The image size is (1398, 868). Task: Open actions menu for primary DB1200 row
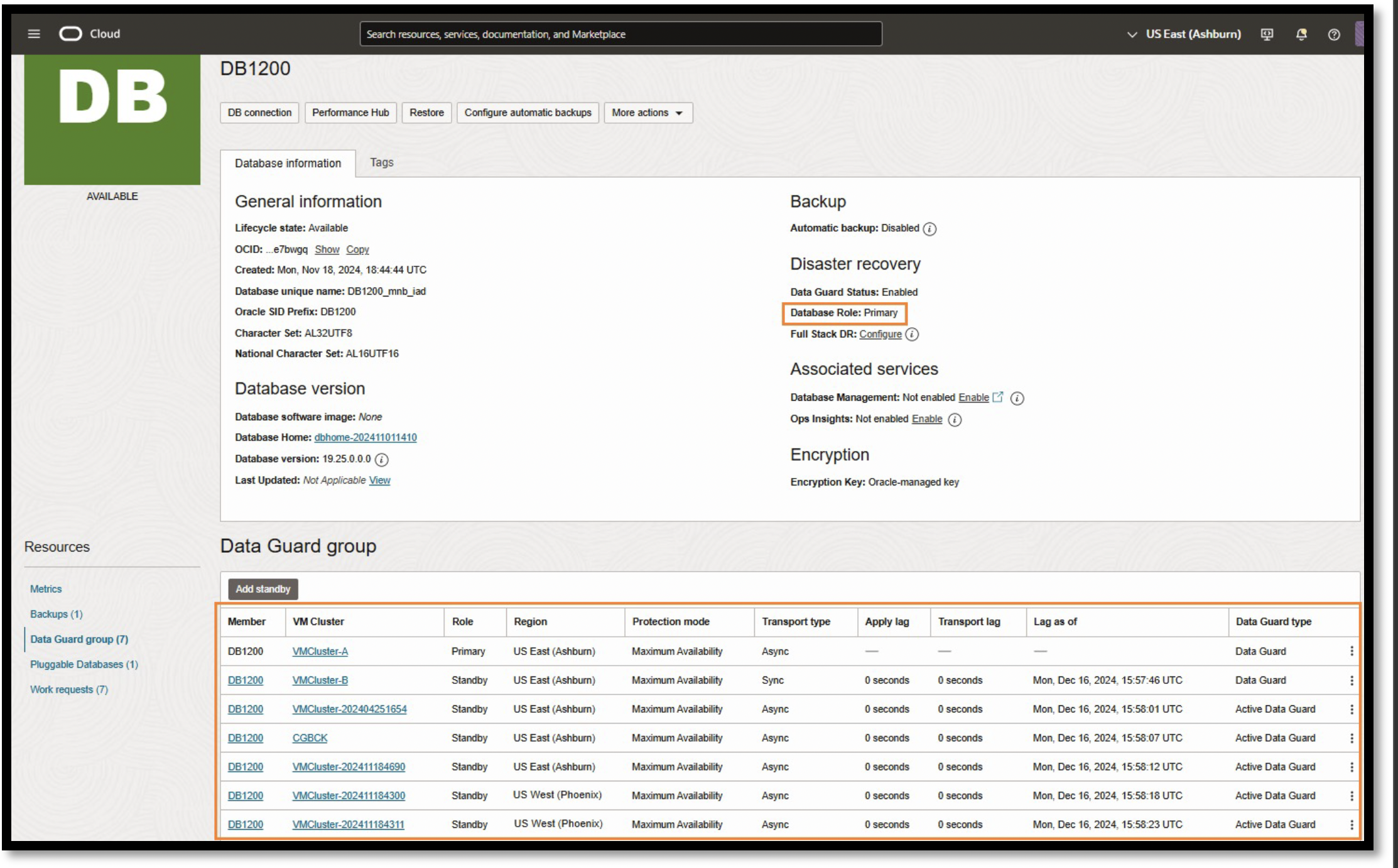1352,652
